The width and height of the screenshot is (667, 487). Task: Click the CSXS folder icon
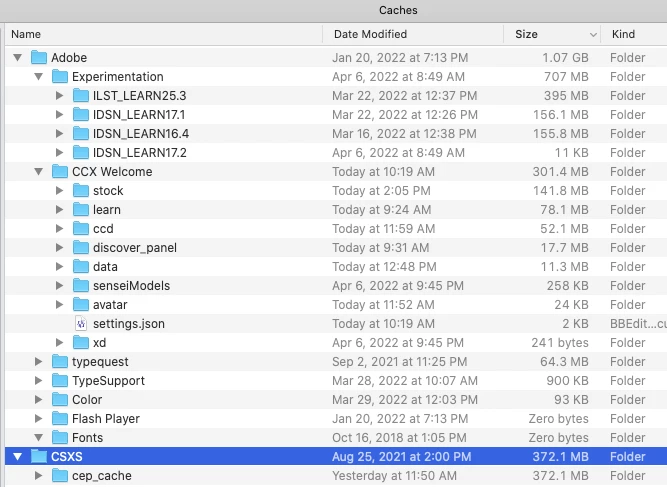tap(39, 457)
